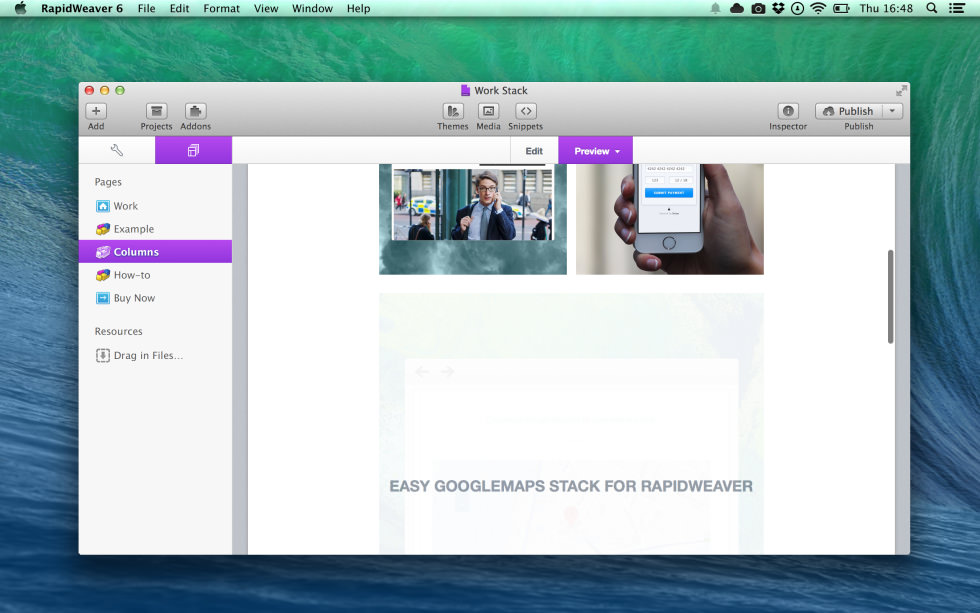The height and width of the screenshot is (613, 980).
Task: Open Notification Center list icon
Action: pyautogui.click(x=957, y=8)
